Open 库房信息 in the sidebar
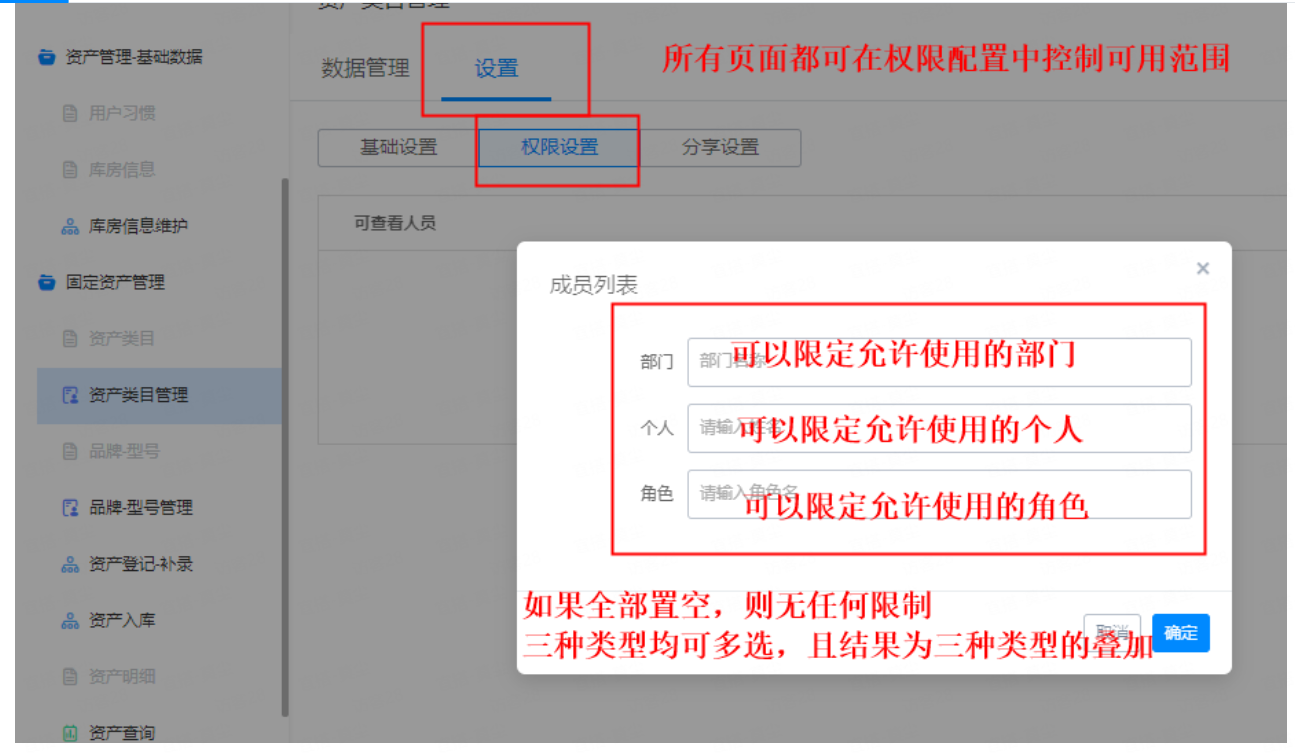This screenshot has width=1295, height=753. pos(122,170)
